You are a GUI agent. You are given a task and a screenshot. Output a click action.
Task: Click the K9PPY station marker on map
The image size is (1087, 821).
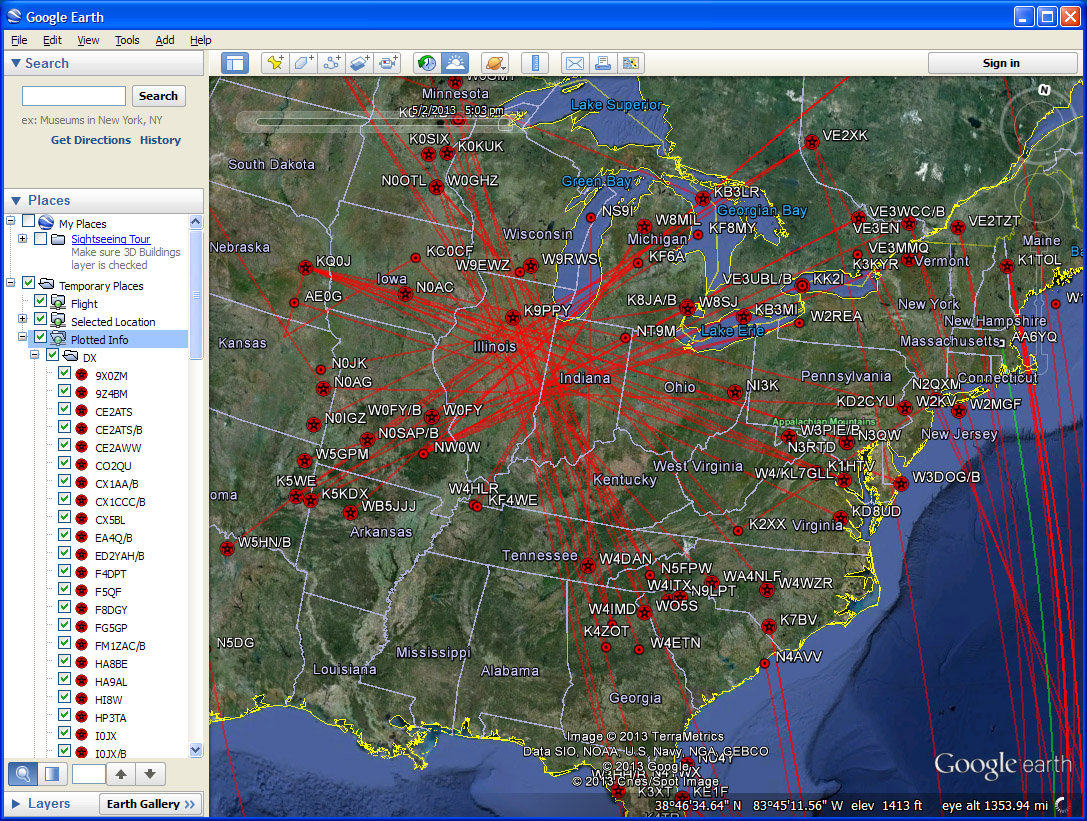(513, 318)
